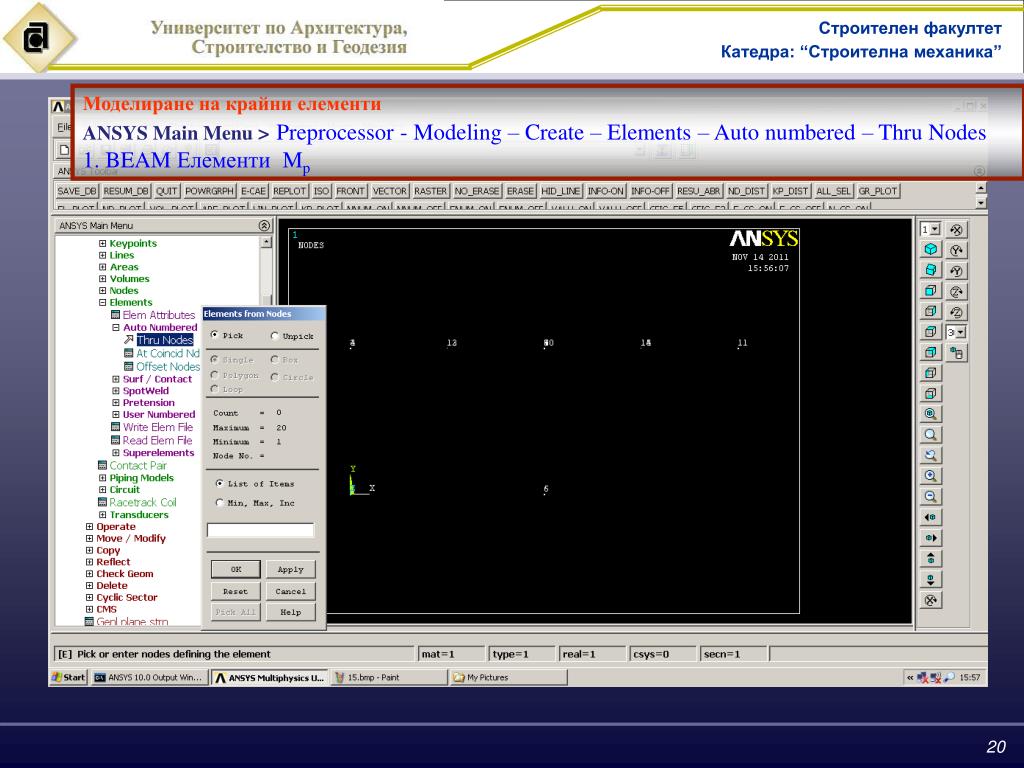Click the zoom in magnifier icon

point(931,476)
